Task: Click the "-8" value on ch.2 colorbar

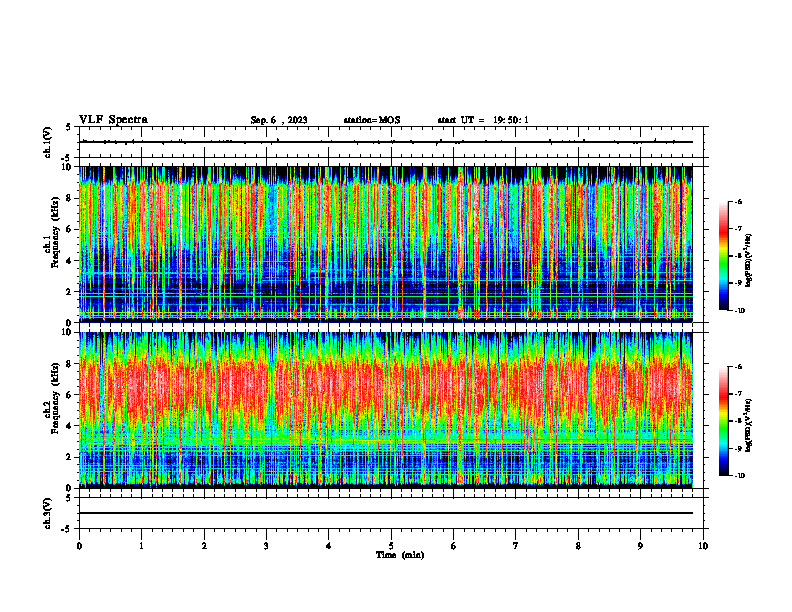Action: [x=738, y=421]
